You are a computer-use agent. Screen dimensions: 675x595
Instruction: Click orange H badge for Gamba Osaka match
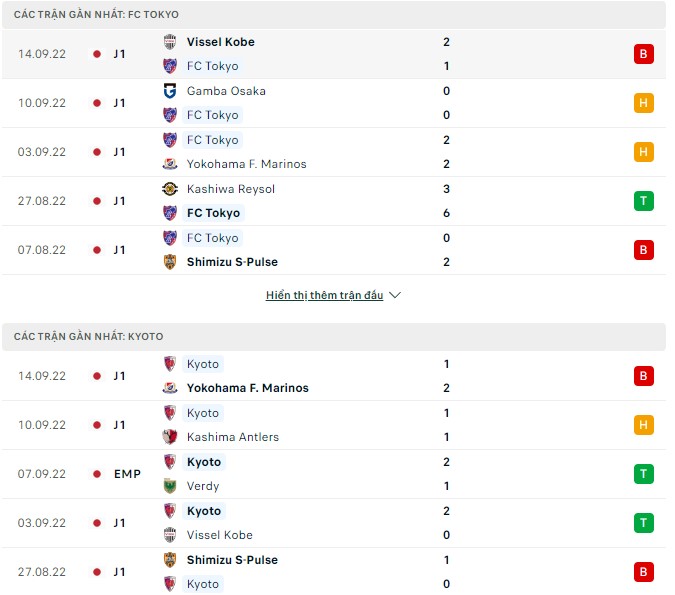point(643,103)
